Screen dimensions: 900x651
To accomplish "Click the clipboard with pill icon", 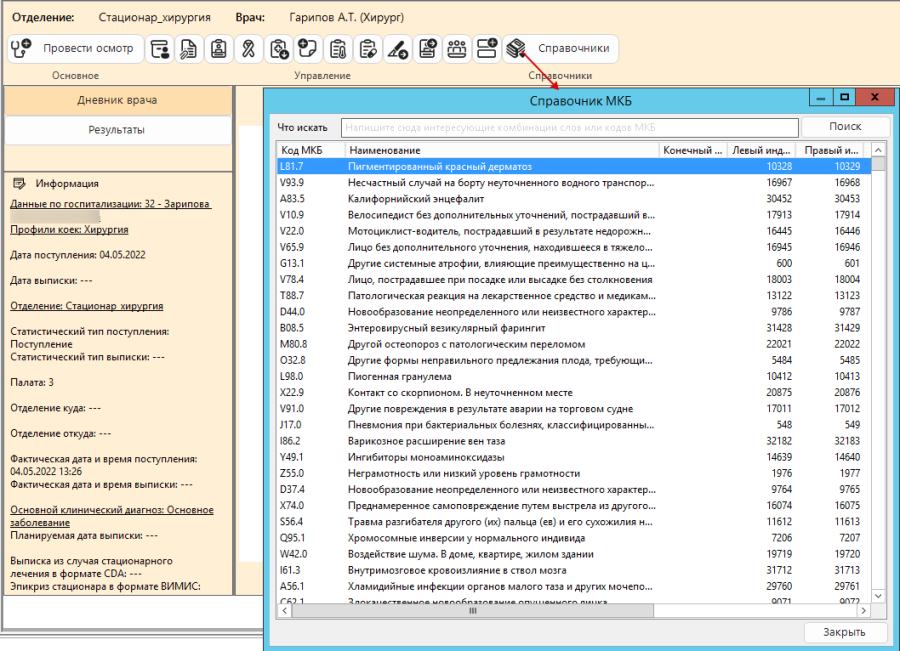I will [368, 49].
